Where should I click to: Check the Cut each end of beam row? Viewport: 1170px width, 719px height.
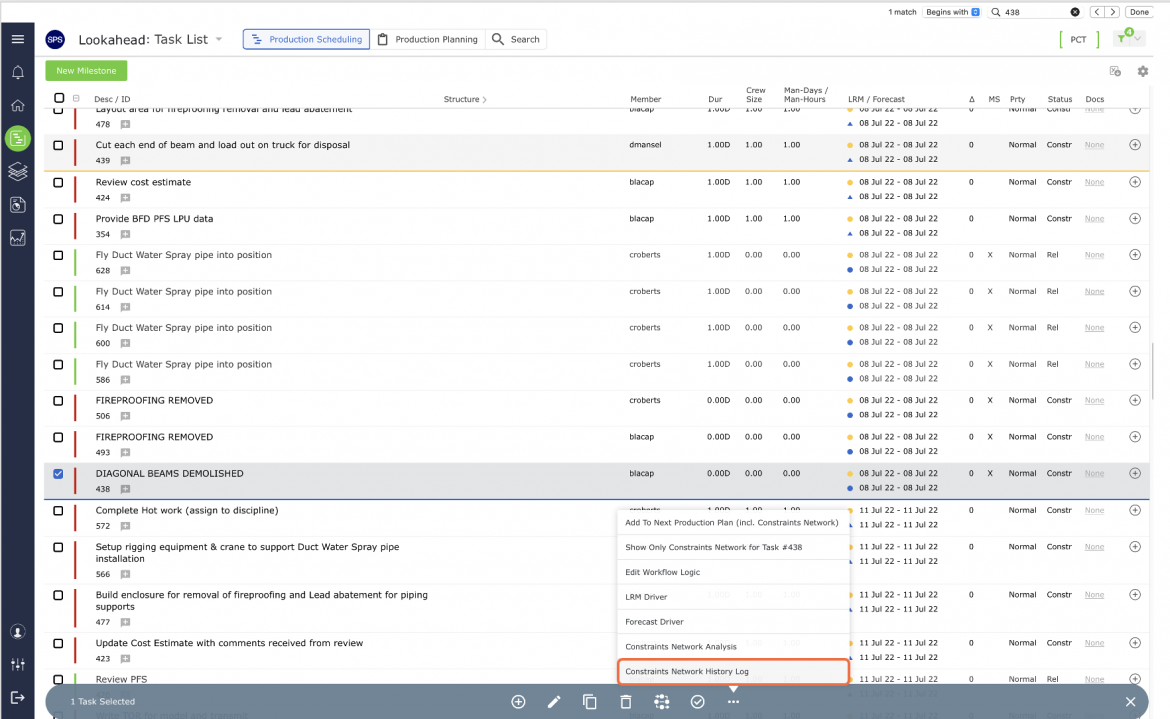pos(58,145)
